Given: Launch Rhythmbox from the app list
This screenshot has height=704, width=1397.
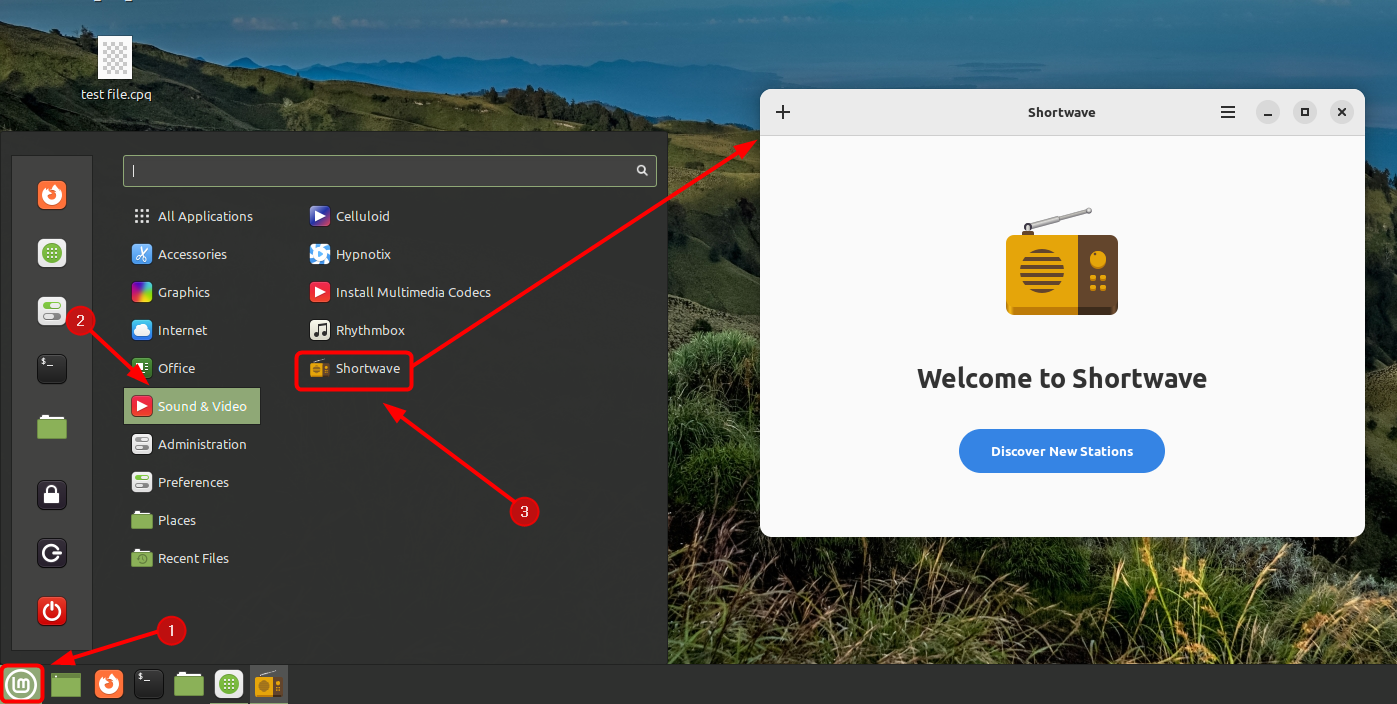Looking at the screenshot, I should coord(358,330).
